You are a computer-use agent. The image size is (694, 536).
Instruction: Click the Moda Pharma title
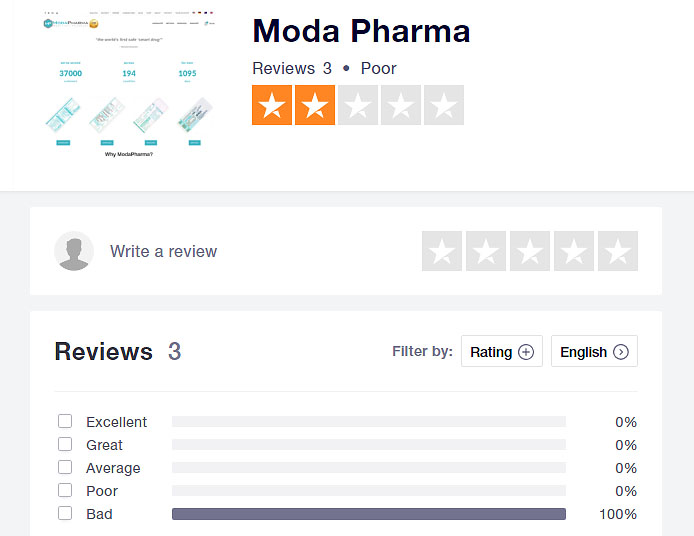point(361,31)
